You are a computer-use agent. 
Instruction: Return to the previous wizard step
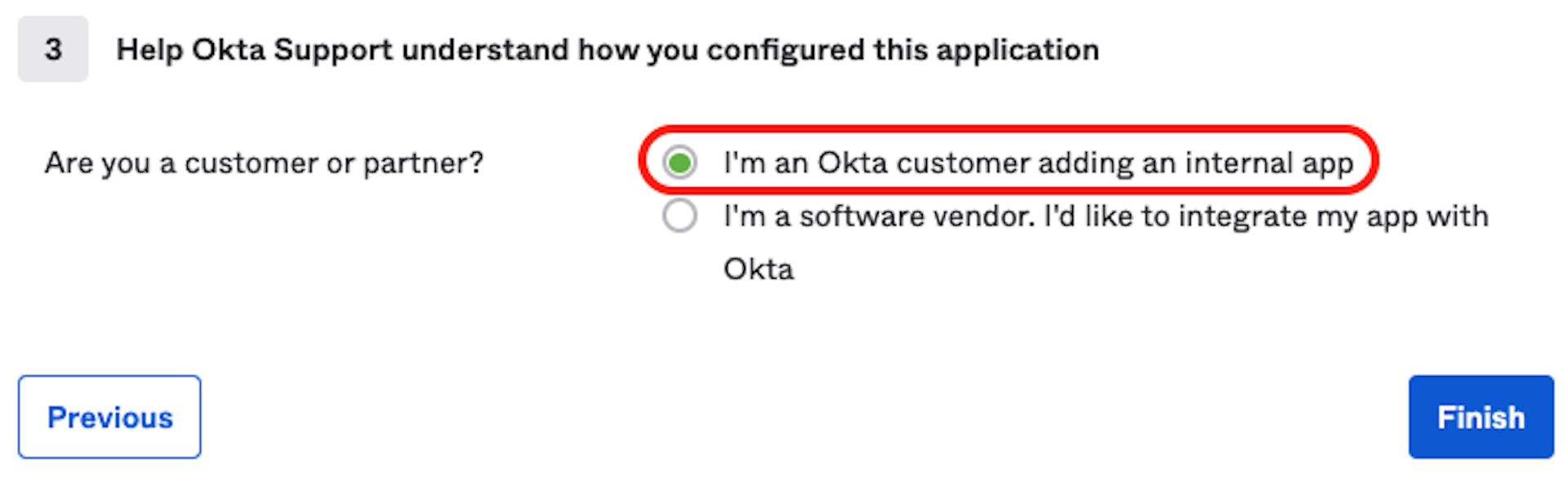[x=109, y=417]
